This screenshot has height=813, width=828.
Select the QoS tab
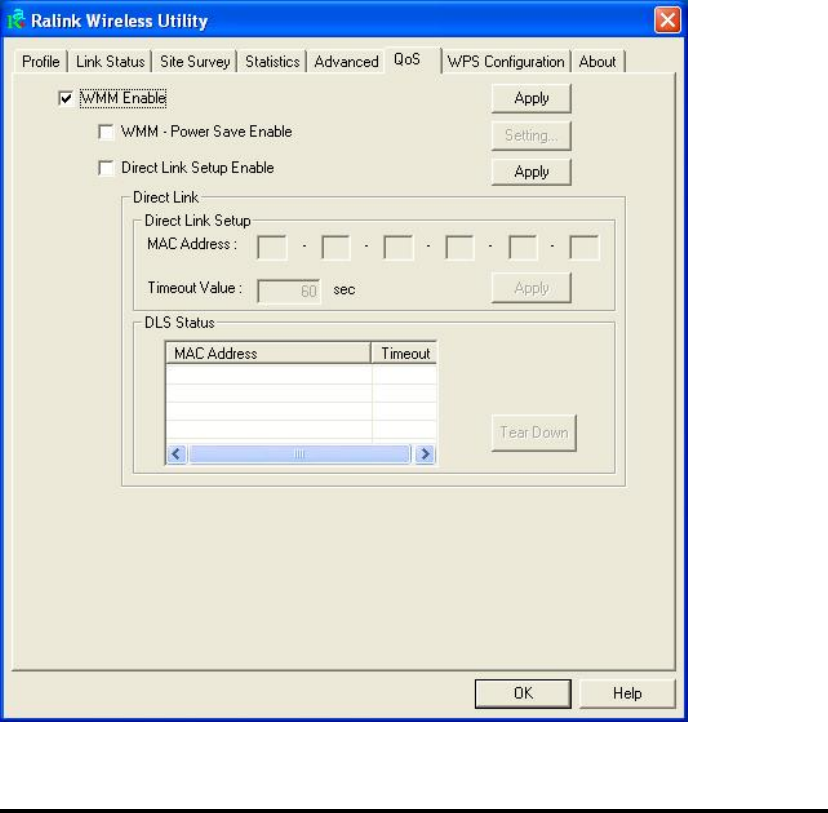pos(412,60)
